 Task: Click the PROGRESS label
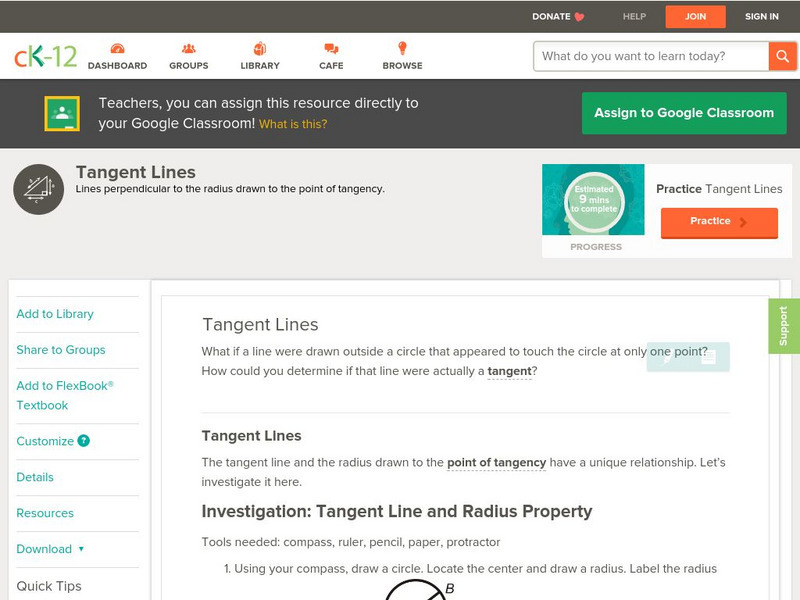coord(596,247)
